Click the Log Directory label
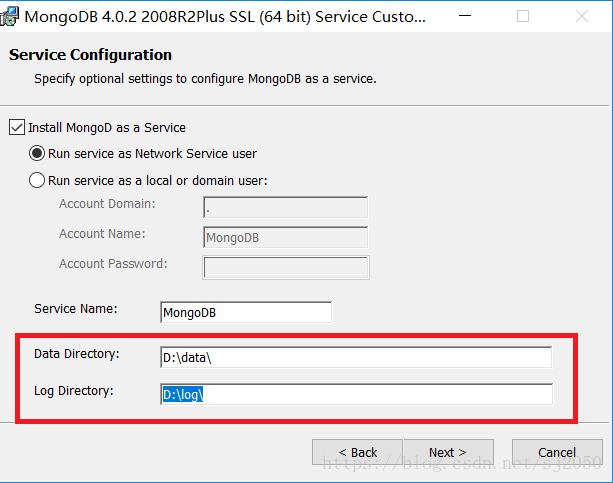The image size is (613, 483). 73,391
